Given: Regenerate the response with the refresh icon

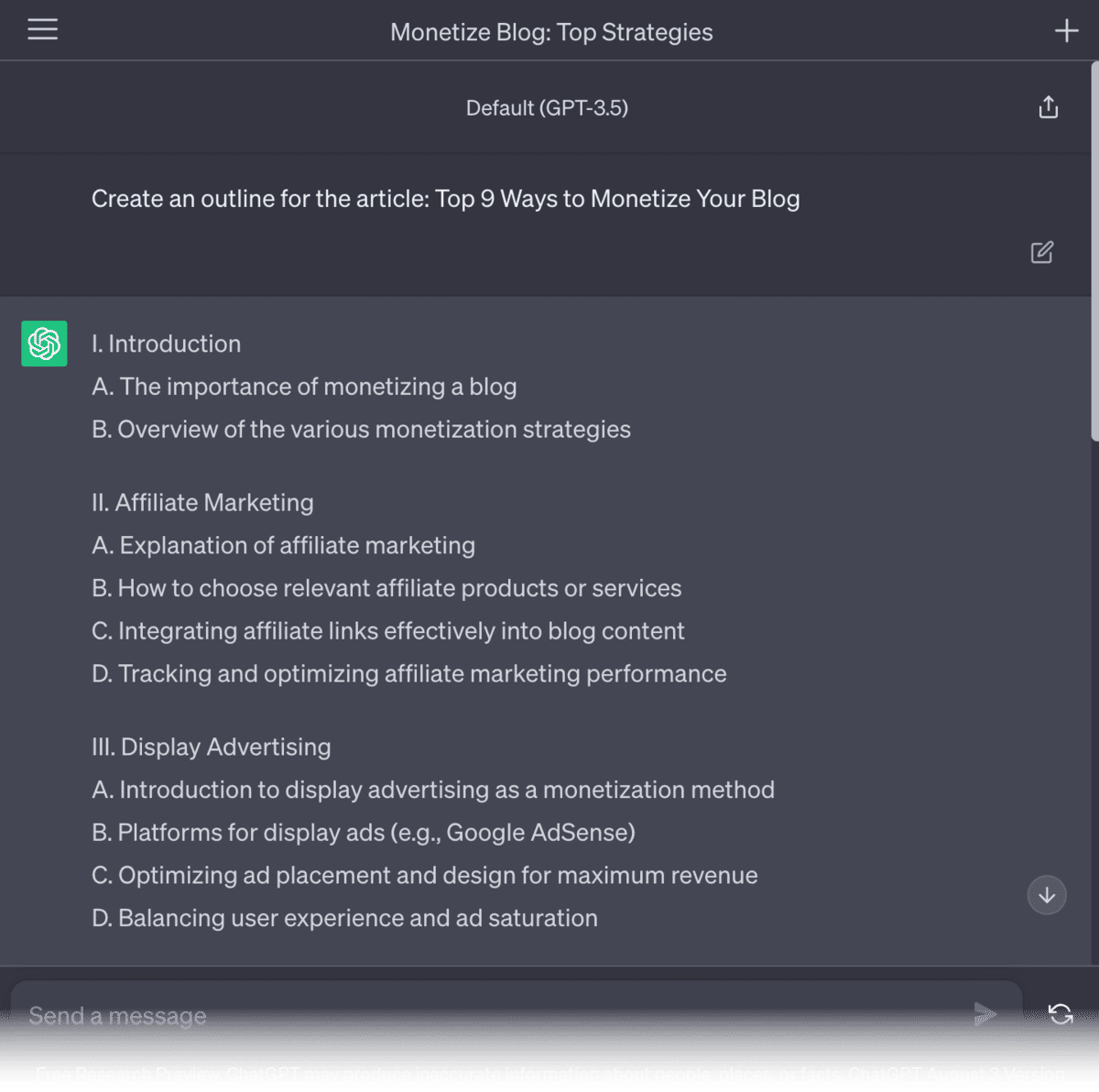Looking at the screenshot, I should tap(1061, 1014).
